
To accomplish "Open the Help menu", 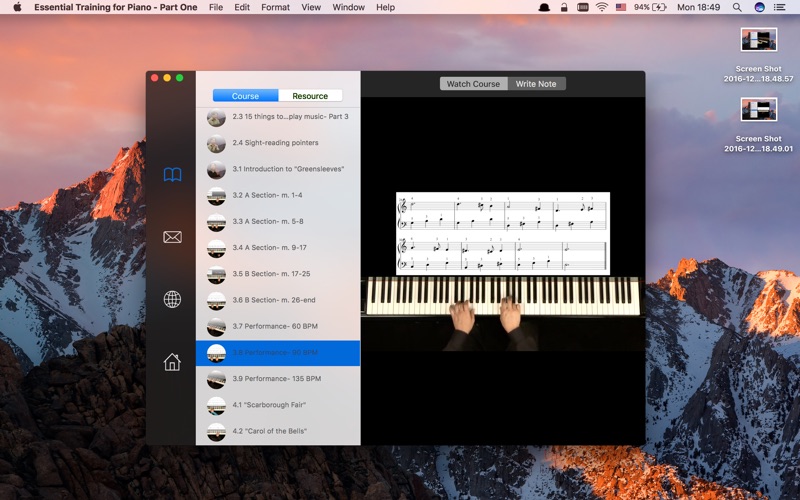I will 386,7.
